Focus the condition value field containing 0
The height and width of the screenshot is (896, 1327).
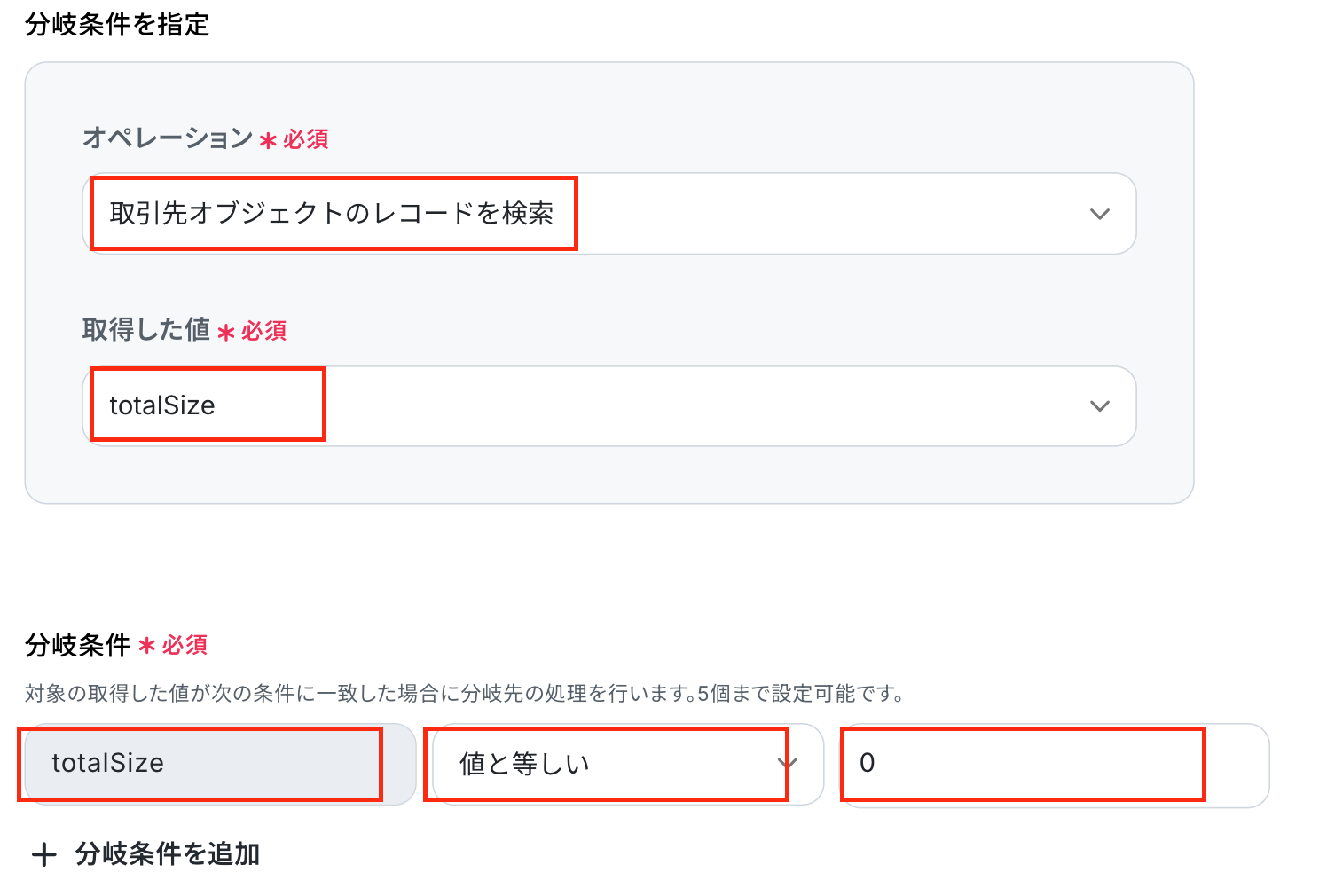click(x=1055, y=765)
